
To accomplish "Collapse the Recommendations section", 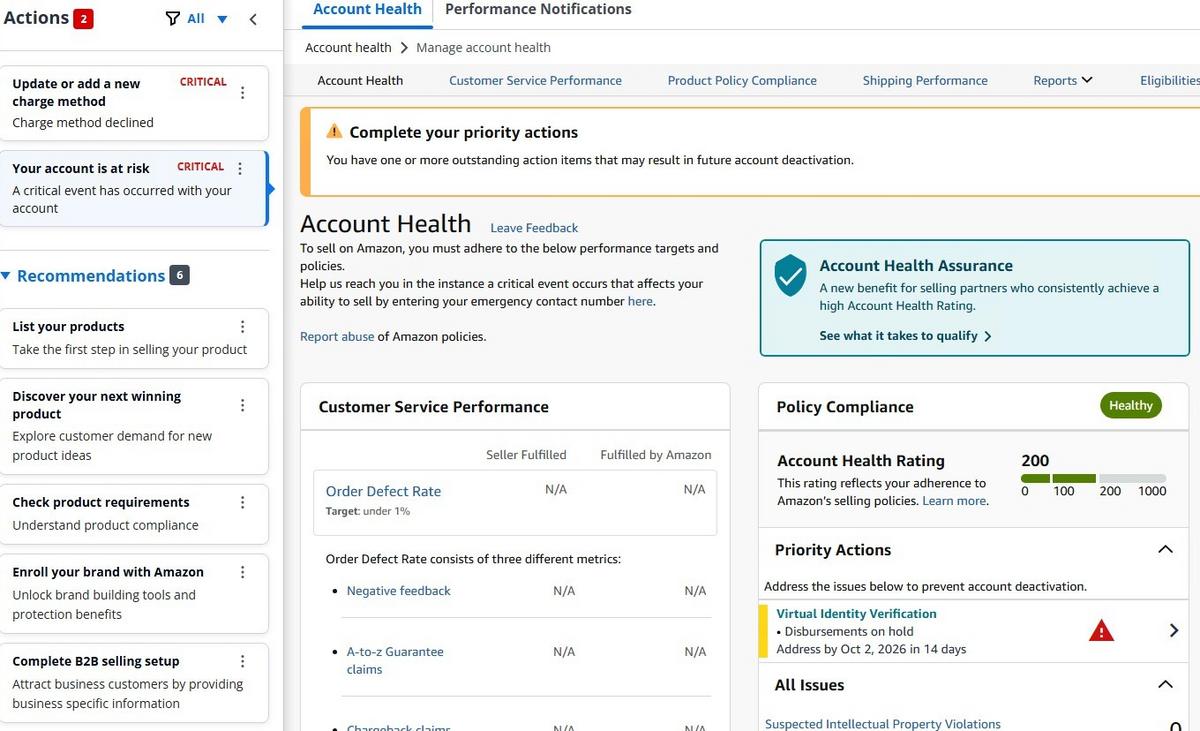I will click(x=7, y=275).
